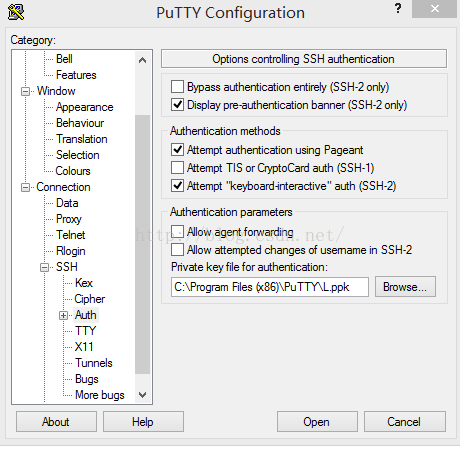
Task: Click the category tree scrollbar thumb
Action: (x=143, y=244)
